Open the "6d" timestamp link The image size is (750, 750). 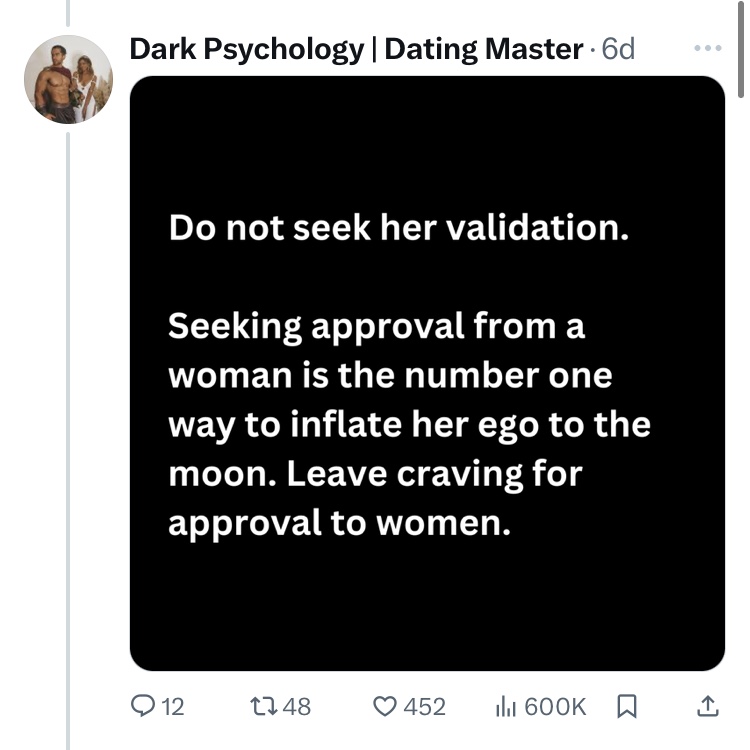tap(618, 48)
